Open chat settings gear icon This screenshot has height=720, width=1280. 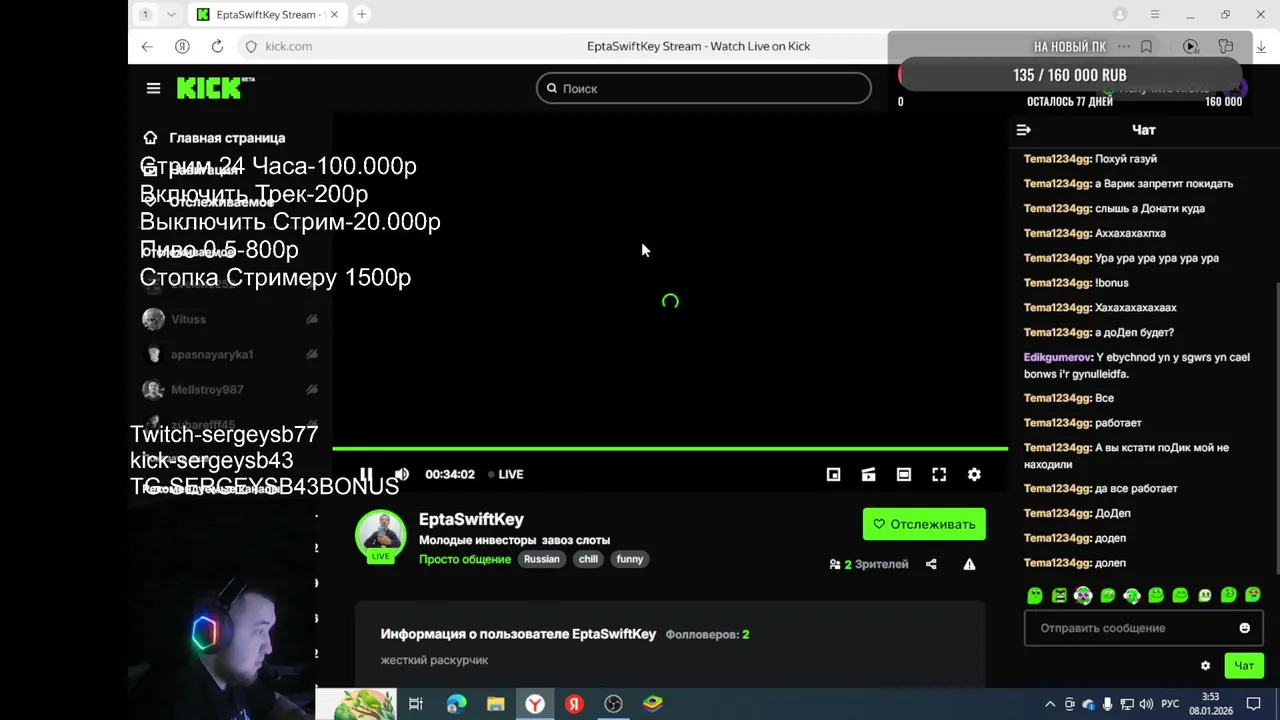(x=1205, y=665)
